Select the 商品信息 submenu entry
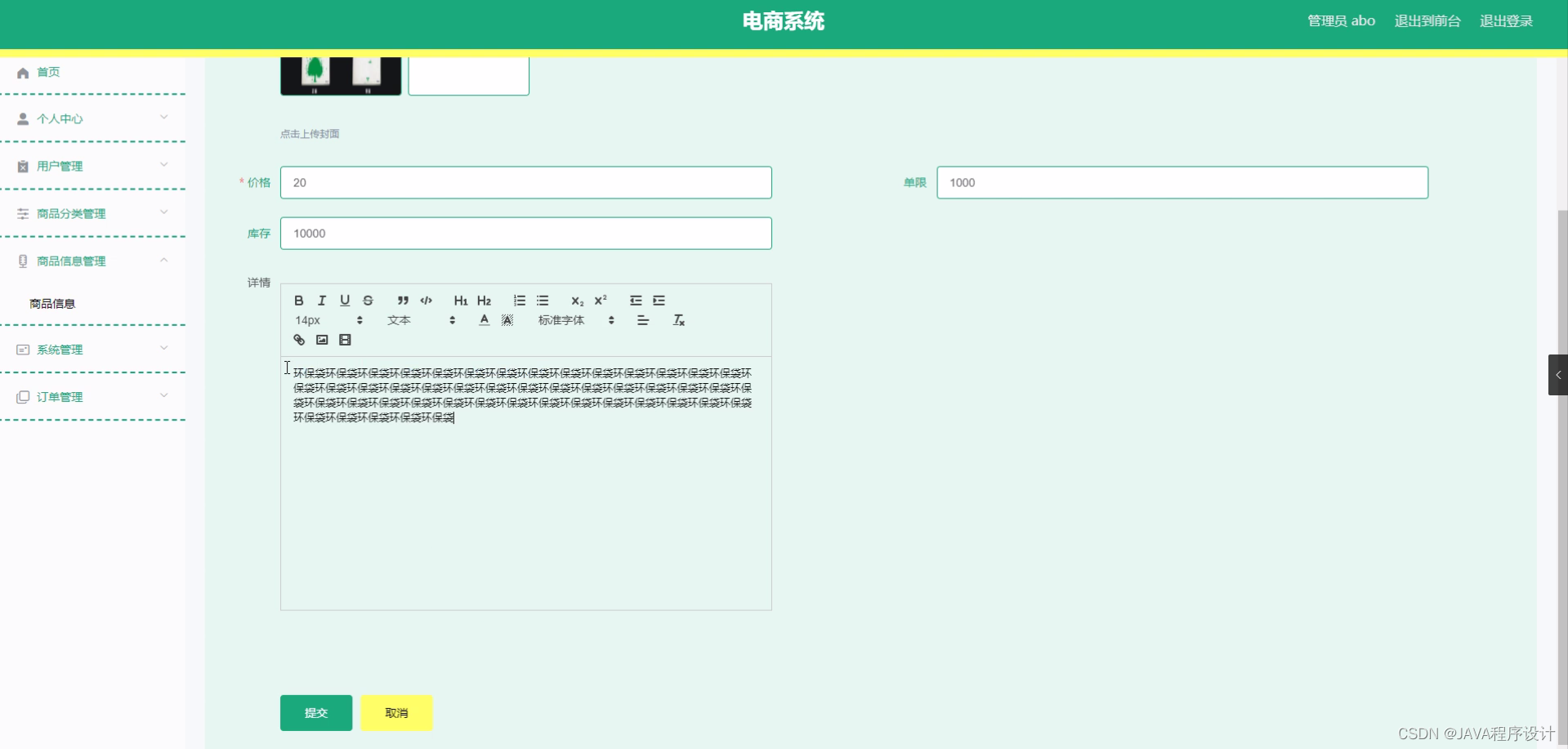This screenshot has width=1568, height=749. 51,303
